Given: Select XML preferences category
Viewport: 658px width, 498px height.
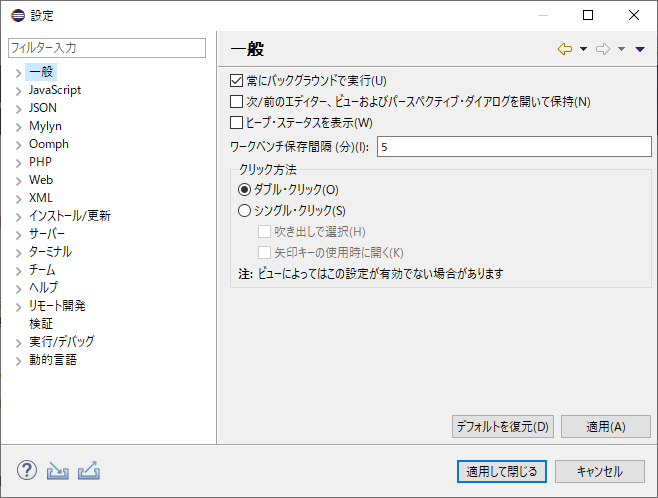Looking at the screenshot, I should coord(41,198).
